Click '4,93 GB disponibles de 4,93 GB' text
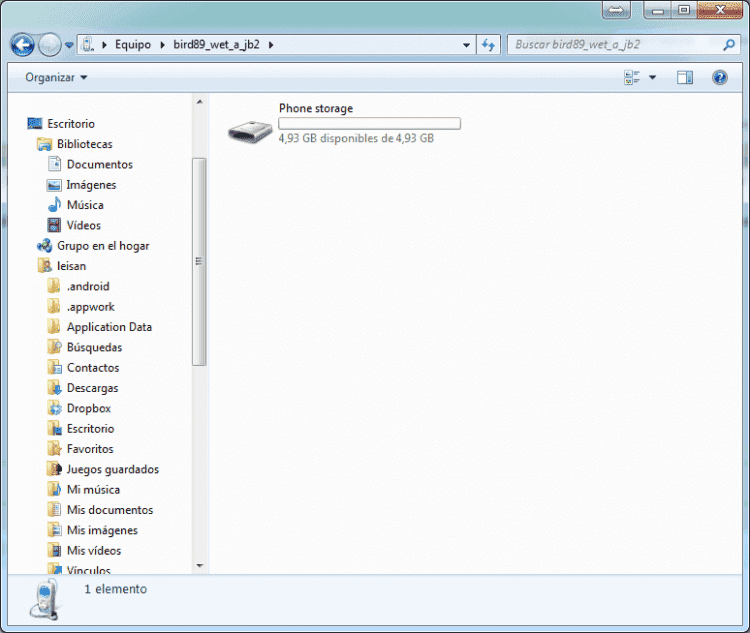The height and width of the screenshot is (633, 750). (356, 138)
